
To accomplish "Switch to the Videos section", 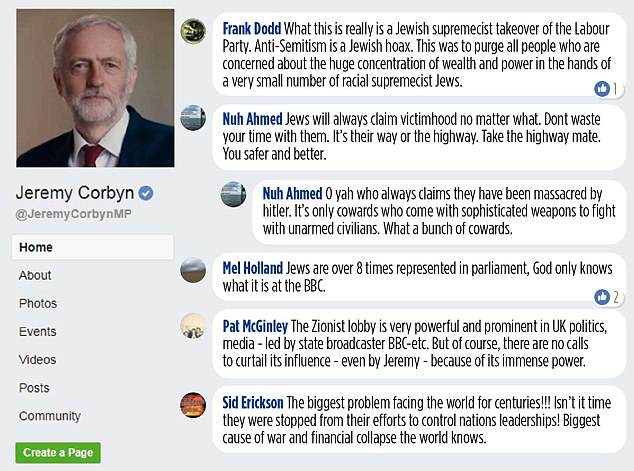I will point(38,359).
